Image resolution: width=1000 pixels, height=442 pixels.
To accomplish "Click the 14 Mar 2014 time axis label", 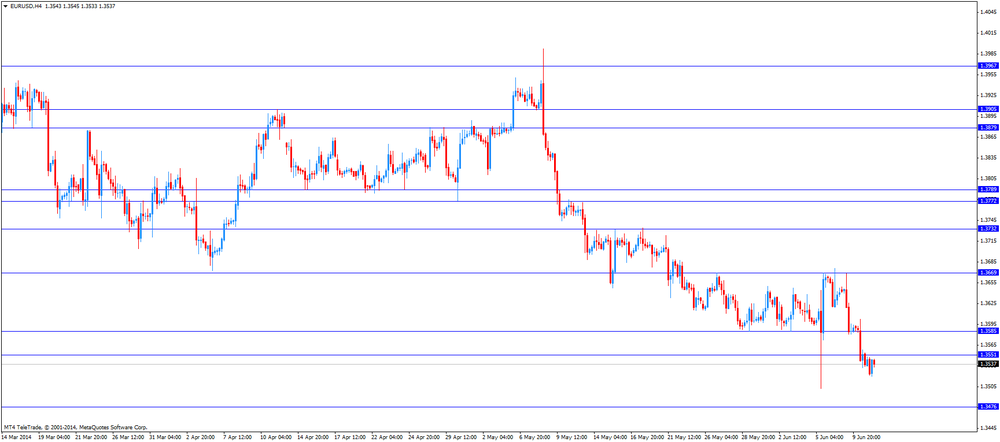I will [x=17, y=438].
